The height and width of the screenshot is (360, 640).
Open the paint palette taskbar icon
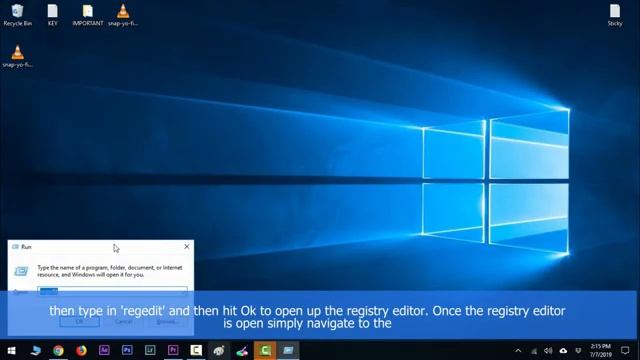click(x=219, y=350)
